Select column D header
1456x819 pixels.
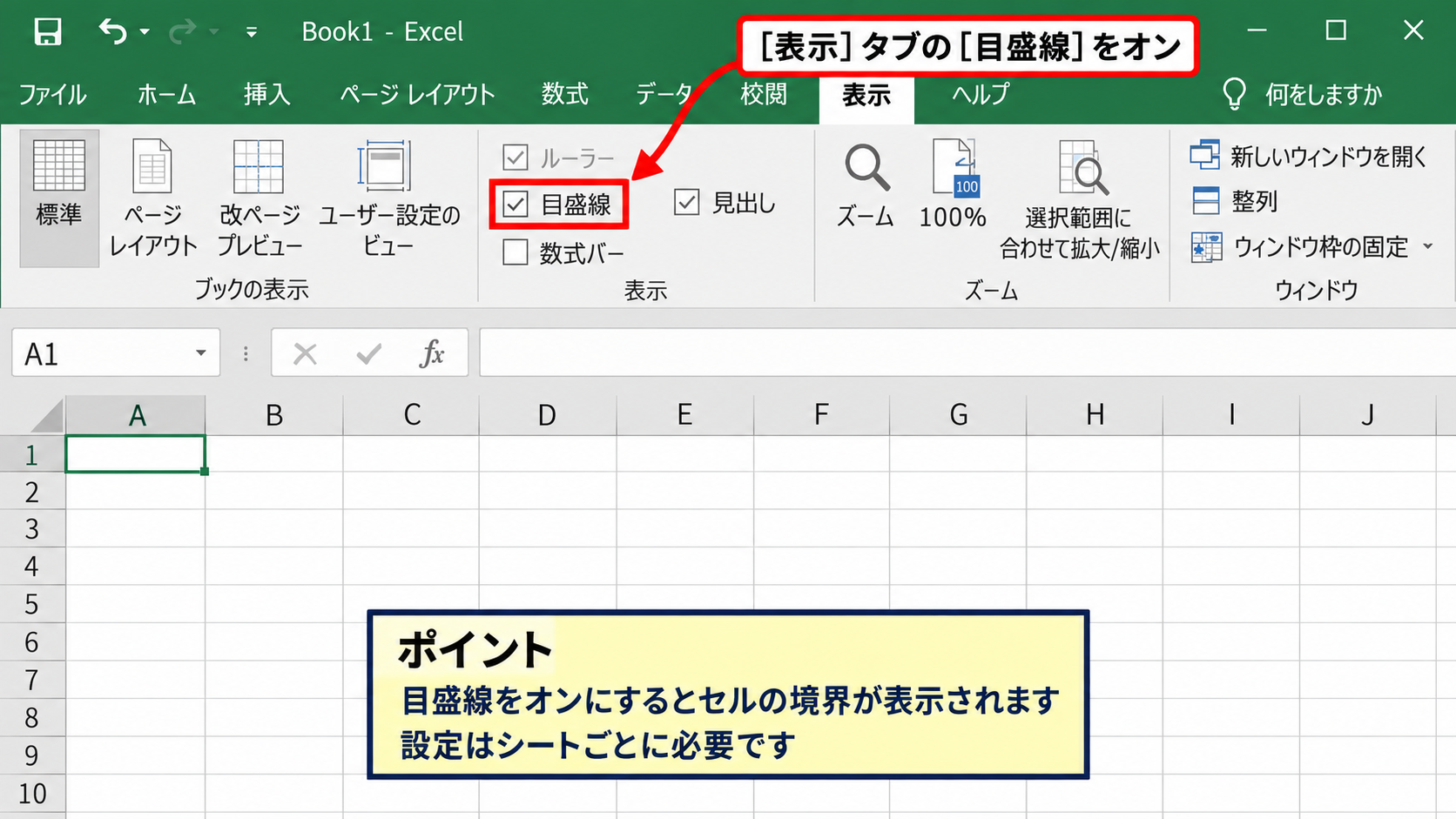coord(547,415)
